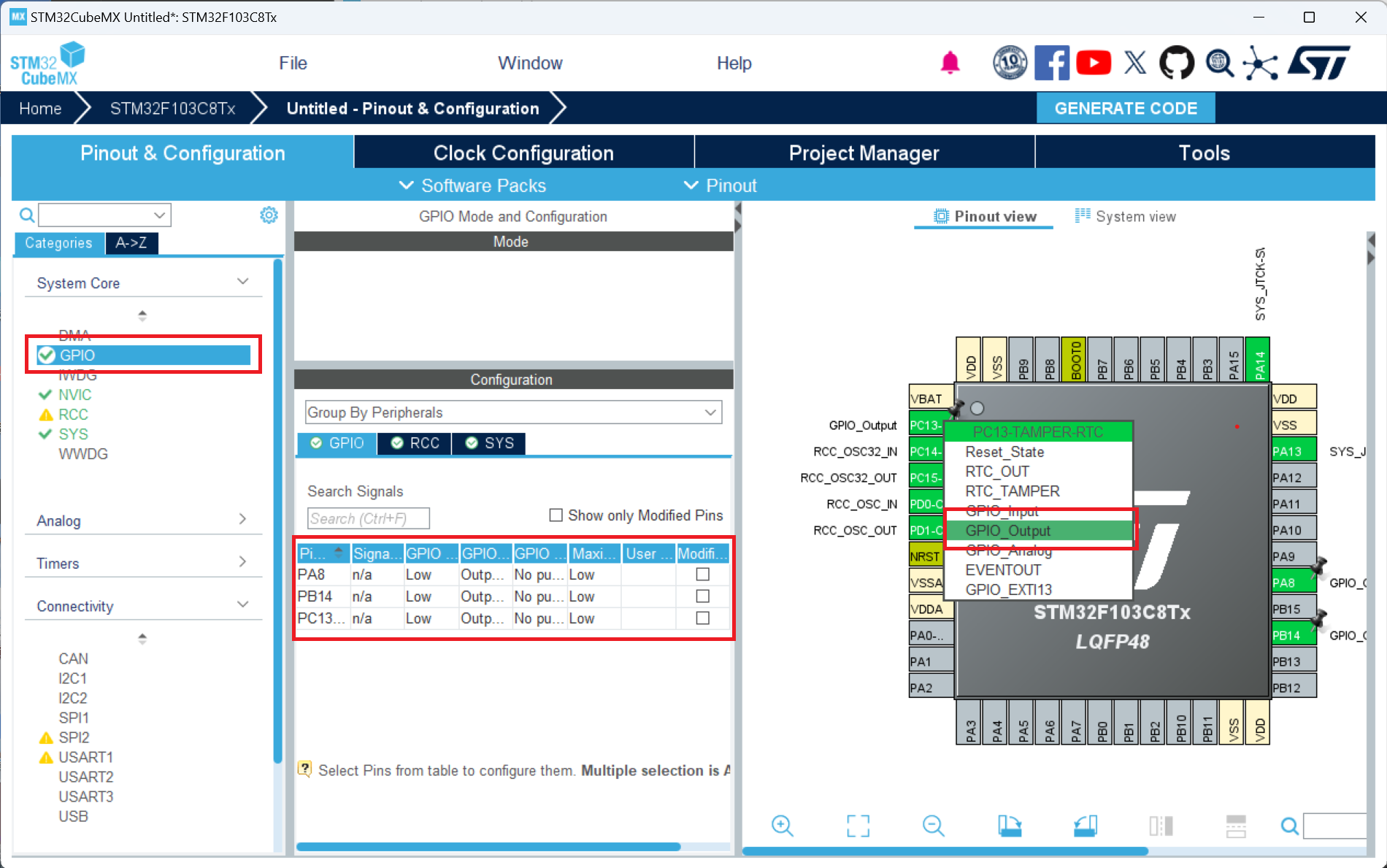Image resolution: width=1387 pixels, height=868 pixels.
Task: Select the PA8 row in GPIO table
Action: (512, 575)
